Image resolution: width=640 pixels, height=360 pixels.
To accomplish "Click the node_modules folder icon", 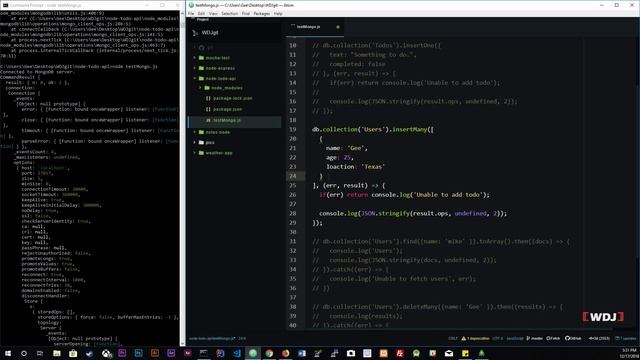I will point(207,88).
